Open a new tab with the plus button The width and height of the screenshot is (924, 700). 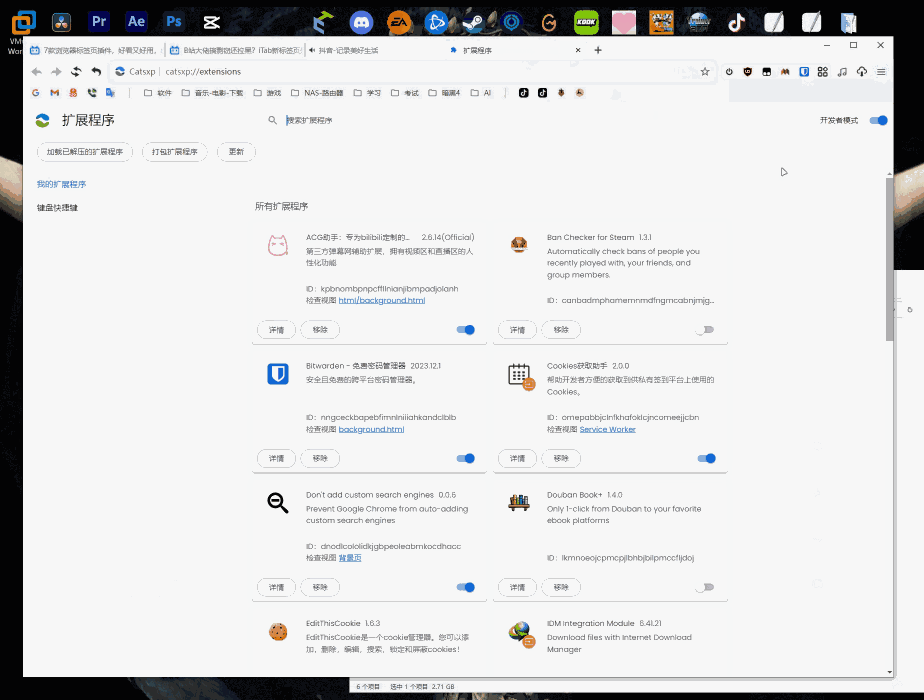coord(598,50)
